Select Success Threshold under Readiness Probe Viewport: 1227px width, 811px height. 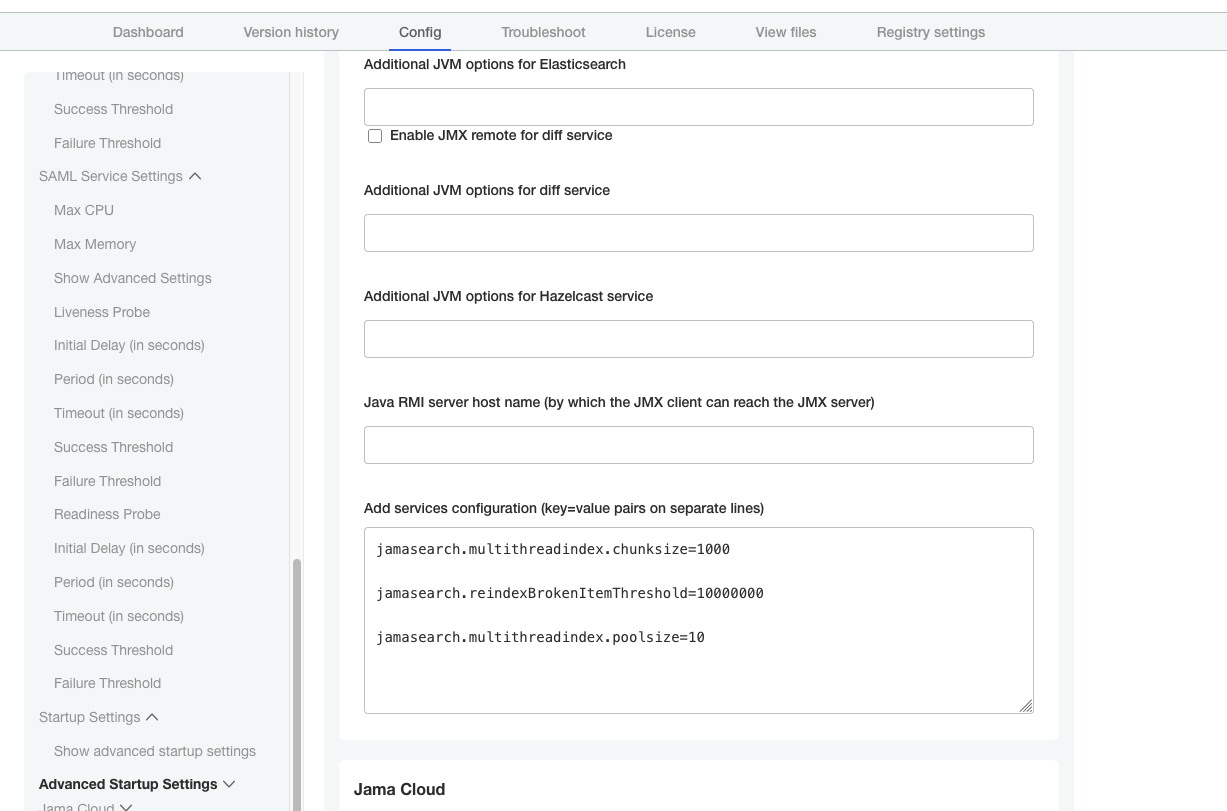point(113,650)
